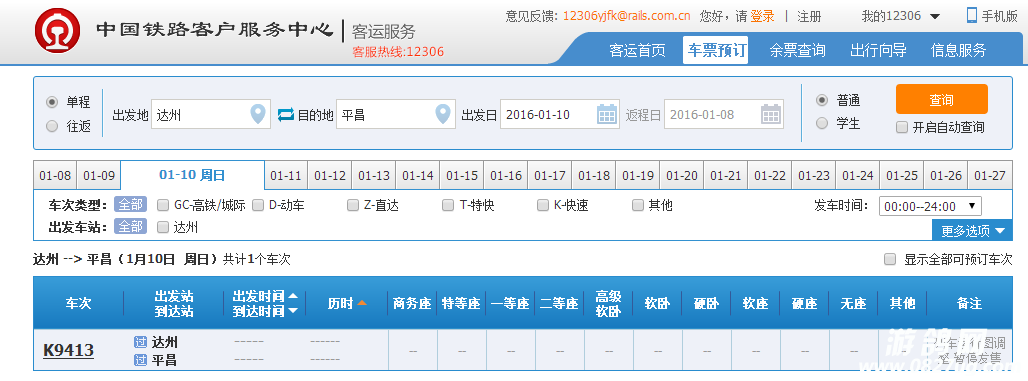Check the Z-直达 train type filter
The image size is (1028, 381).
353,205
